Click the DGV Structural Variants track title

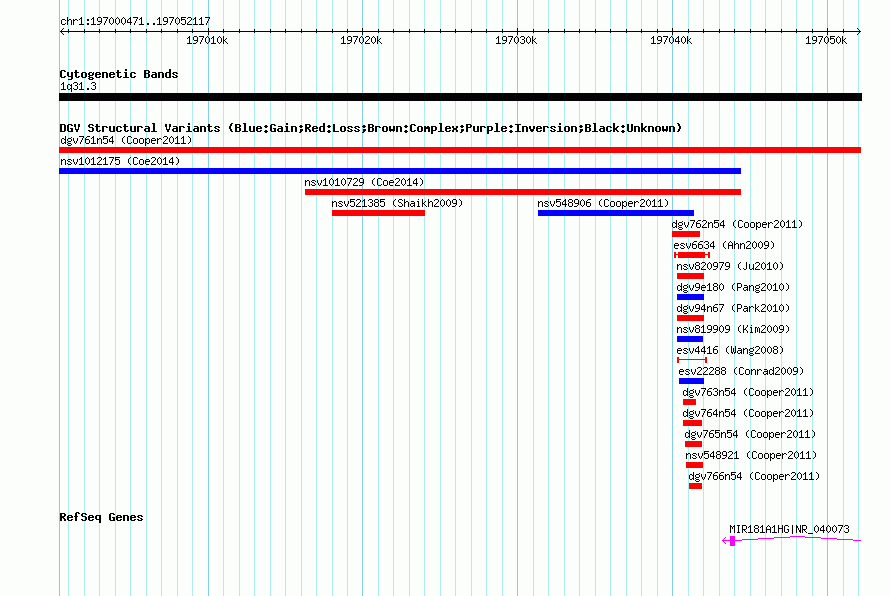[370, 128]
